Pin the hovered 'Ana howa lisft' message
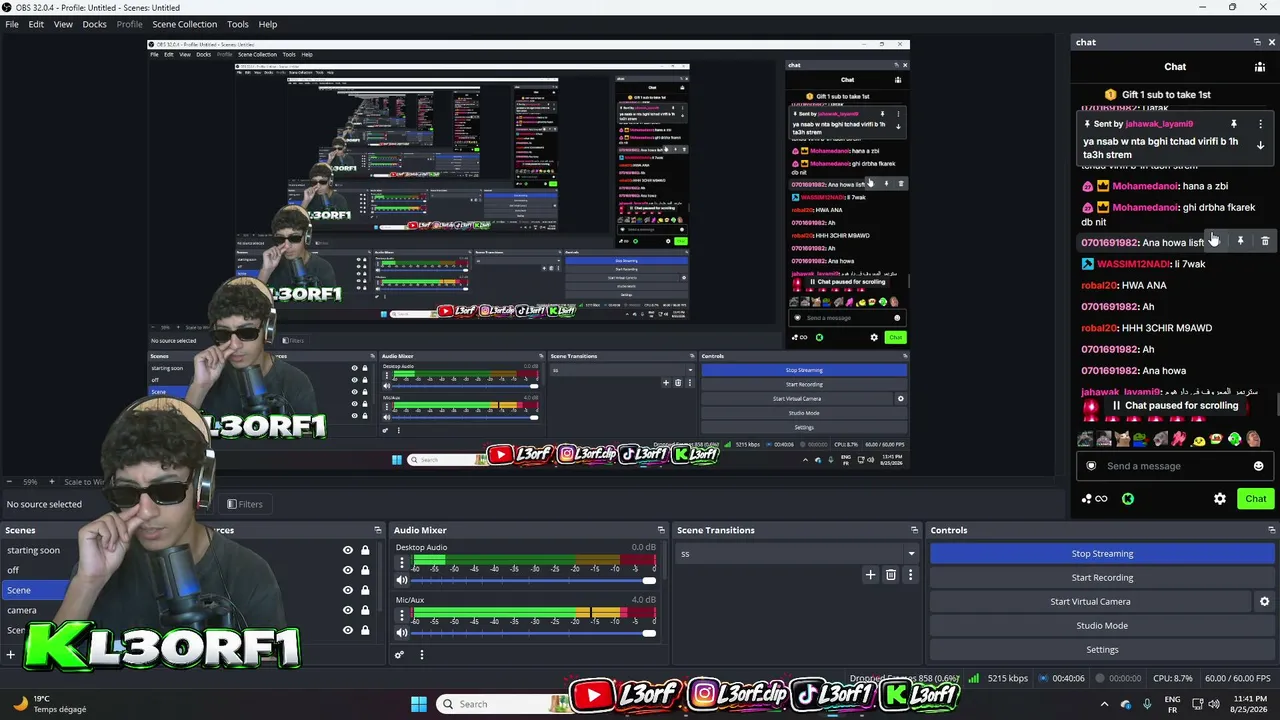1280x720 pixels. click(x=1240, y=241)
